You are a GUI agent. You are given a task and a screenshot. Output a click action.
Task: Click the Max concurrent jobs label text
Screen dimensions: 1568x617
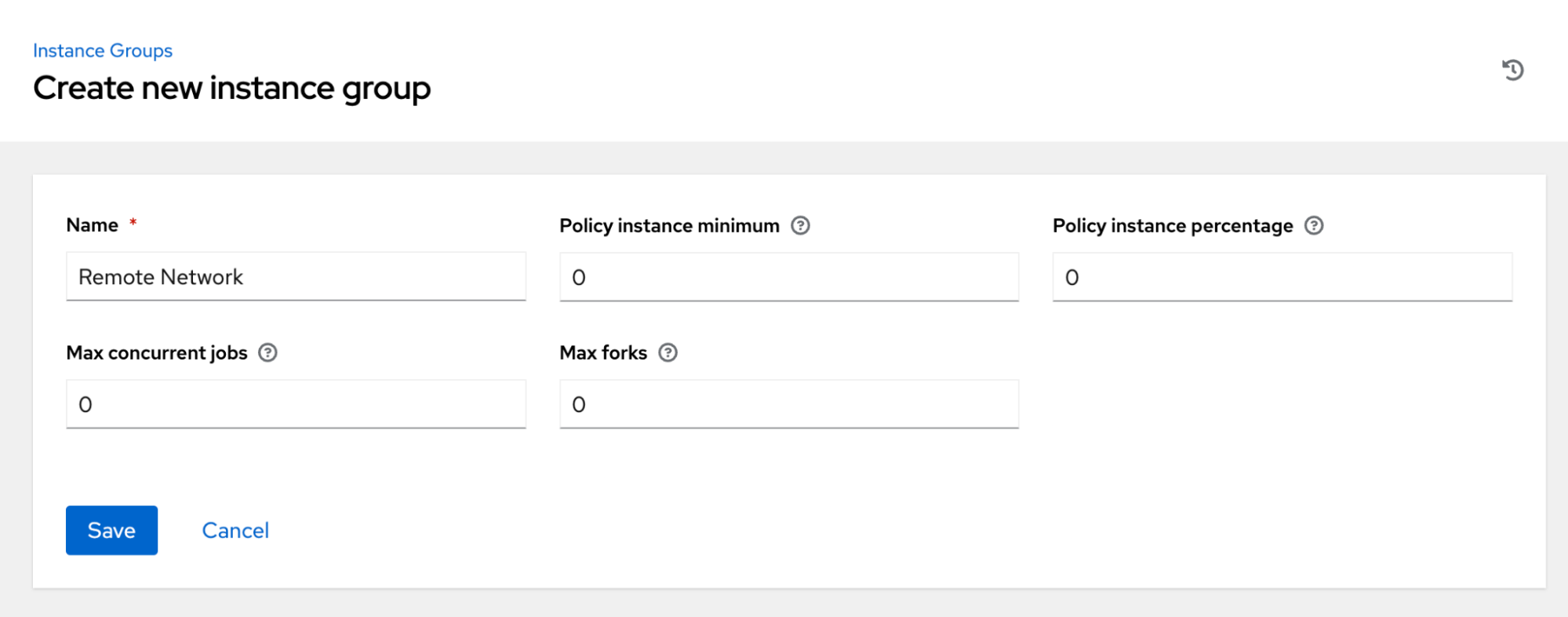coord(157,353)
